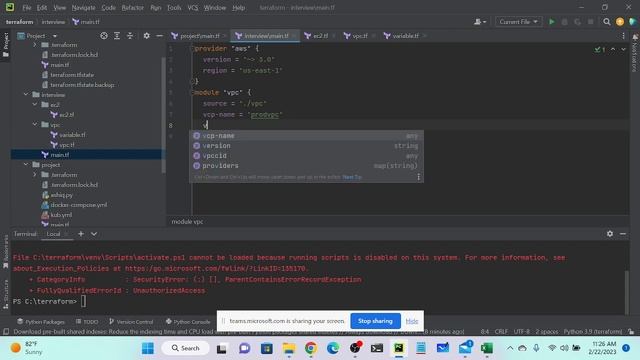Click Expand All icon in Project panel
Screen dimensions: 640x360
pos(117,36)
